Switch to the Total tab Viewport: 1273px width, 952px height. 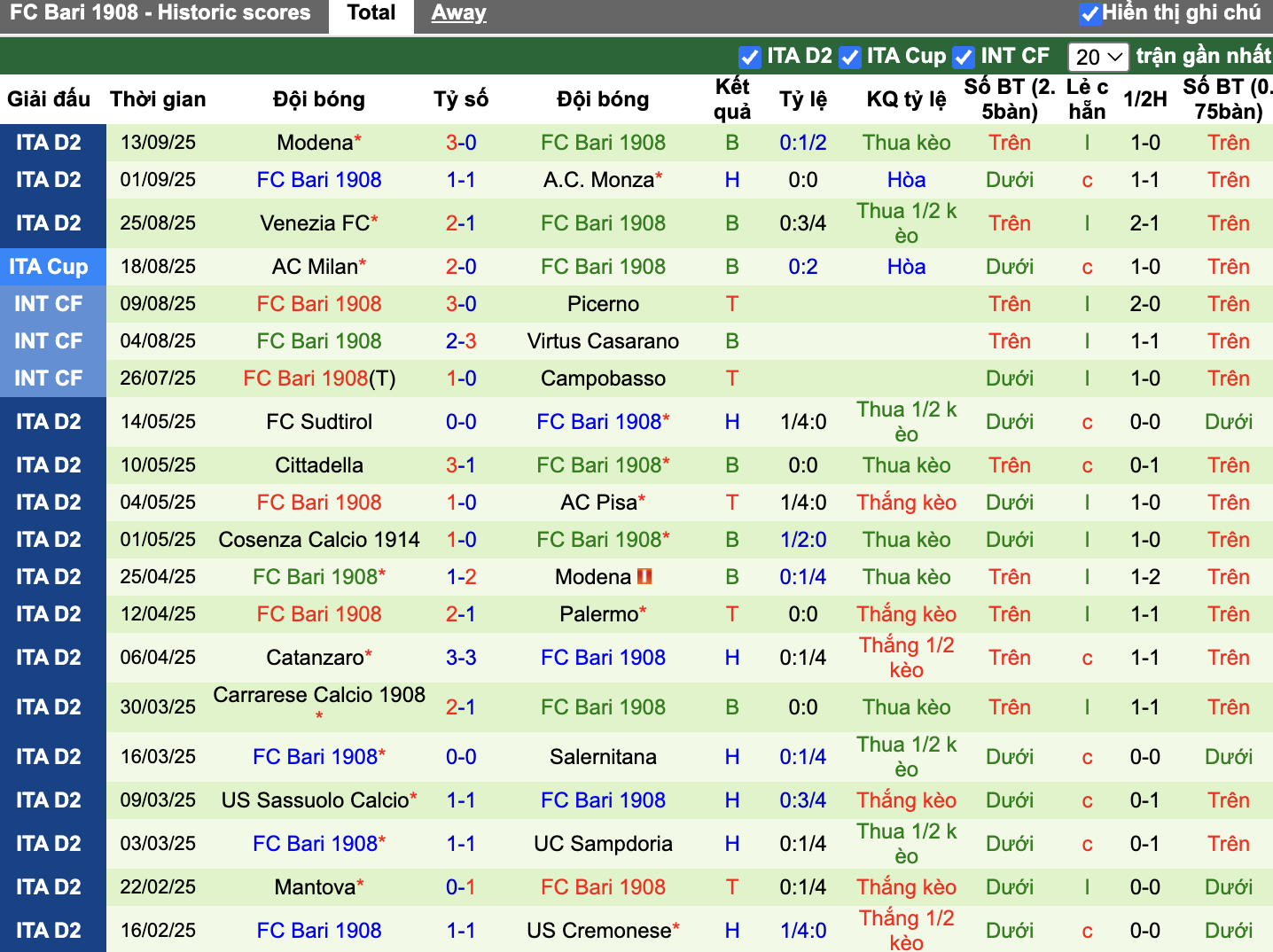pyautogui.click(x=371, y=13)
